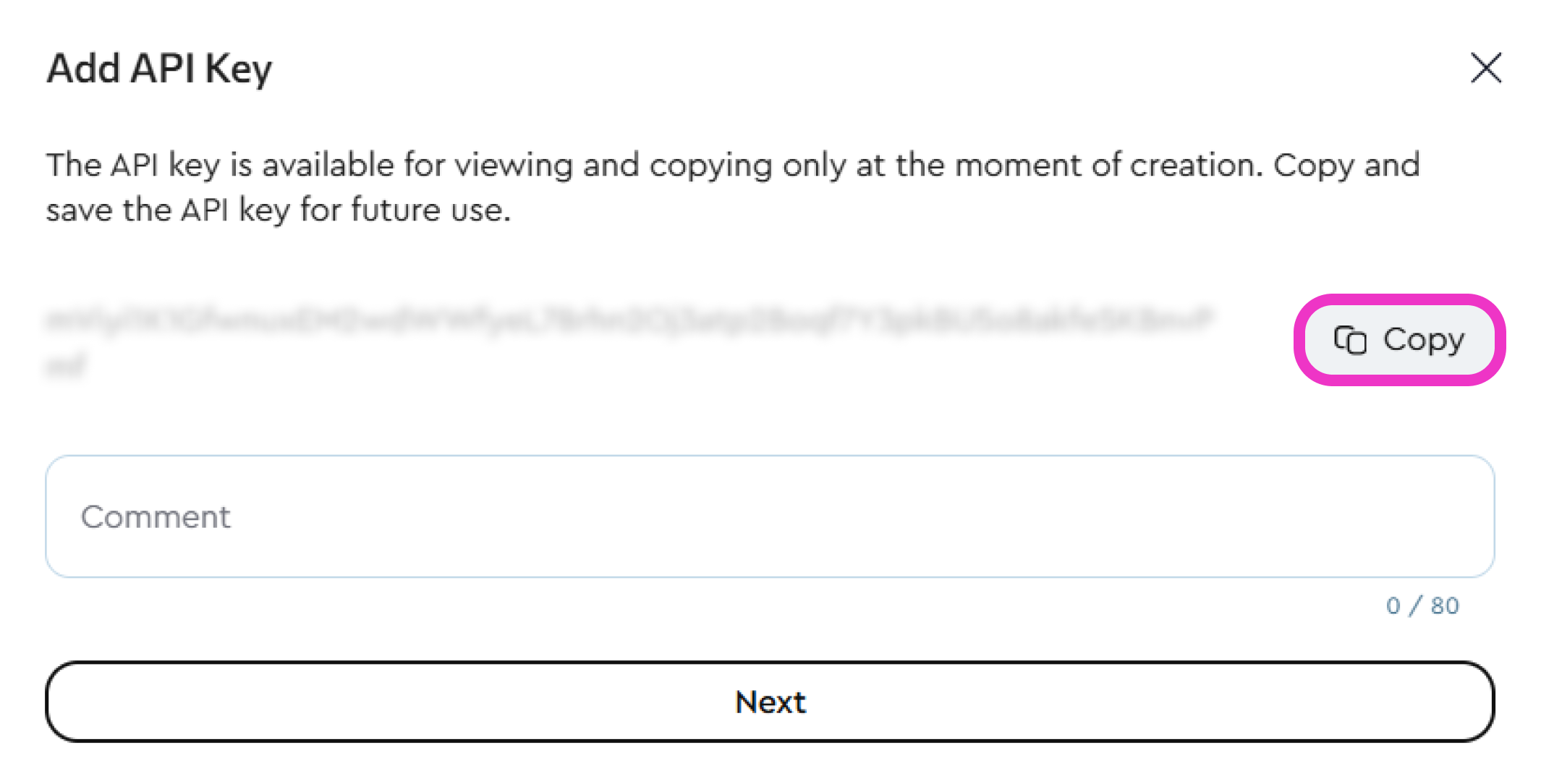Click the Add API Key title
Image resolution: width=1541 pixels, height=784 pixels.
click(x=159, y=67)
